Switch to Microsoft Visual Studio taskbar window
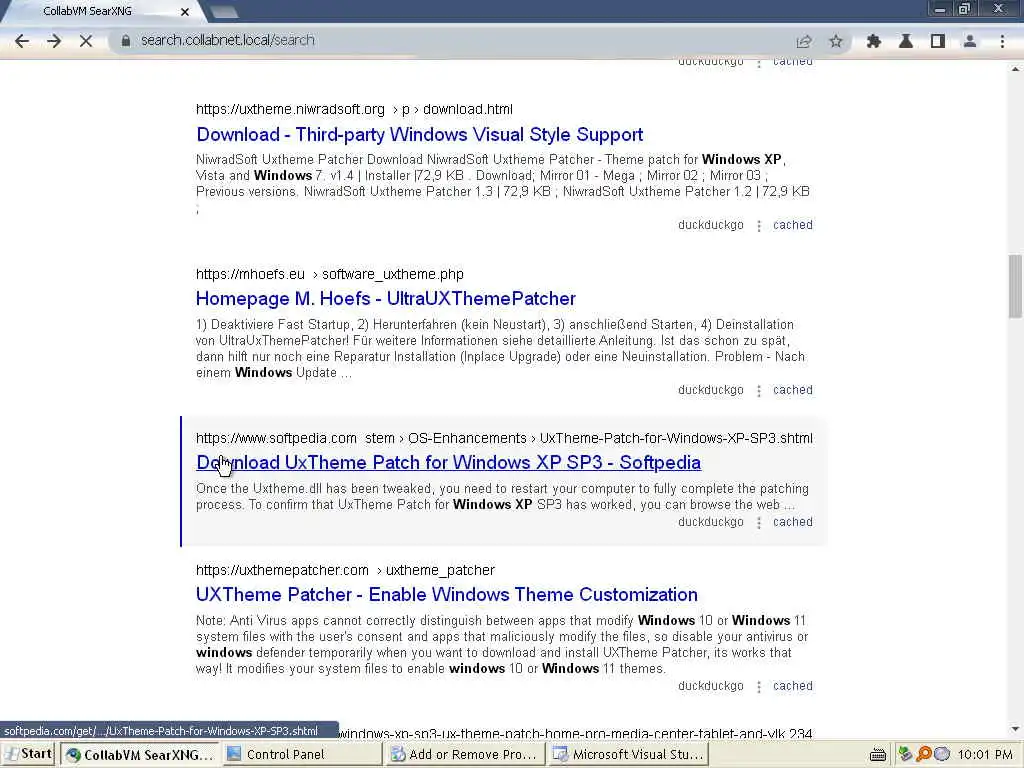Image resolution: width=1024 pixels, height=768 pixels. coord(627,754)
